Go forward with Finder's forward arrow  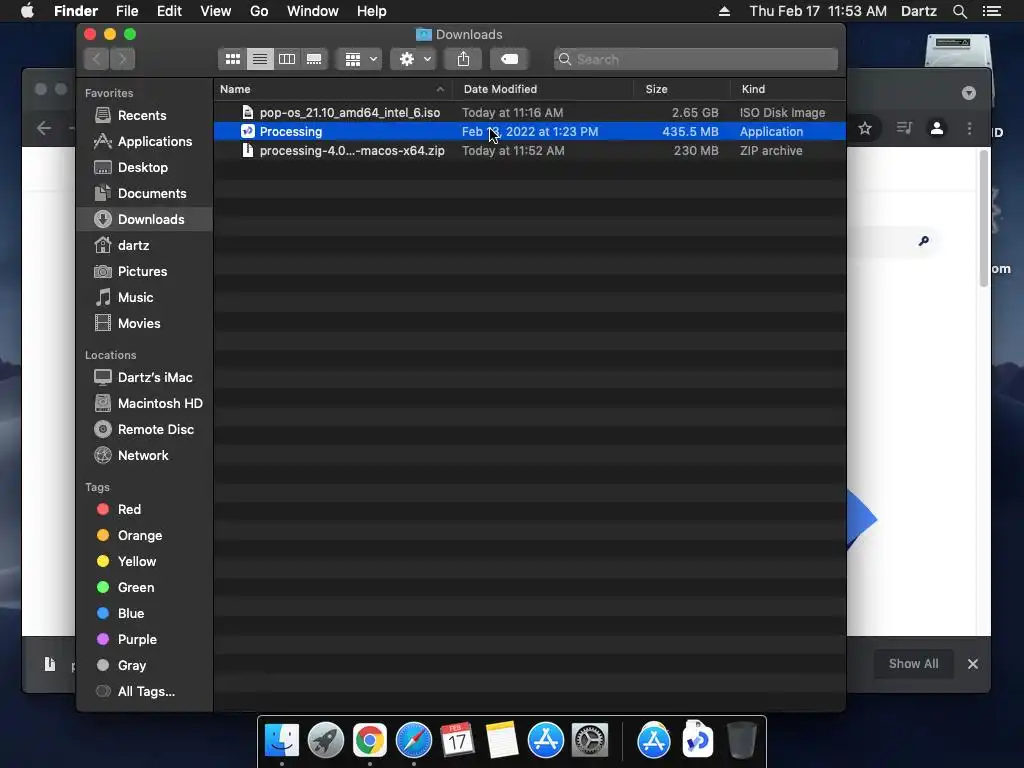122,59
